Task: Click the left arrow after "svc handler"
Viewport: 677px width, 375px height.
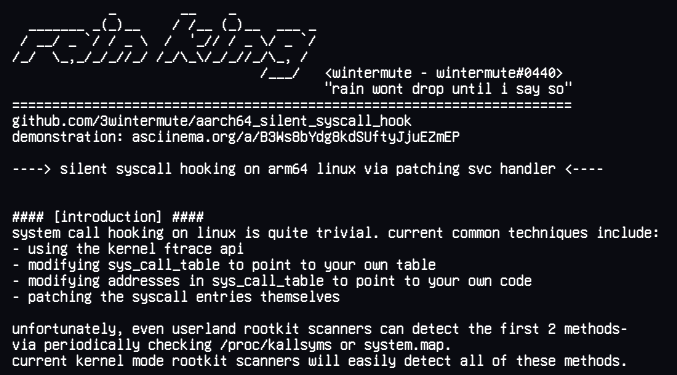Action: pyautogui.click(x=584, y=169)
